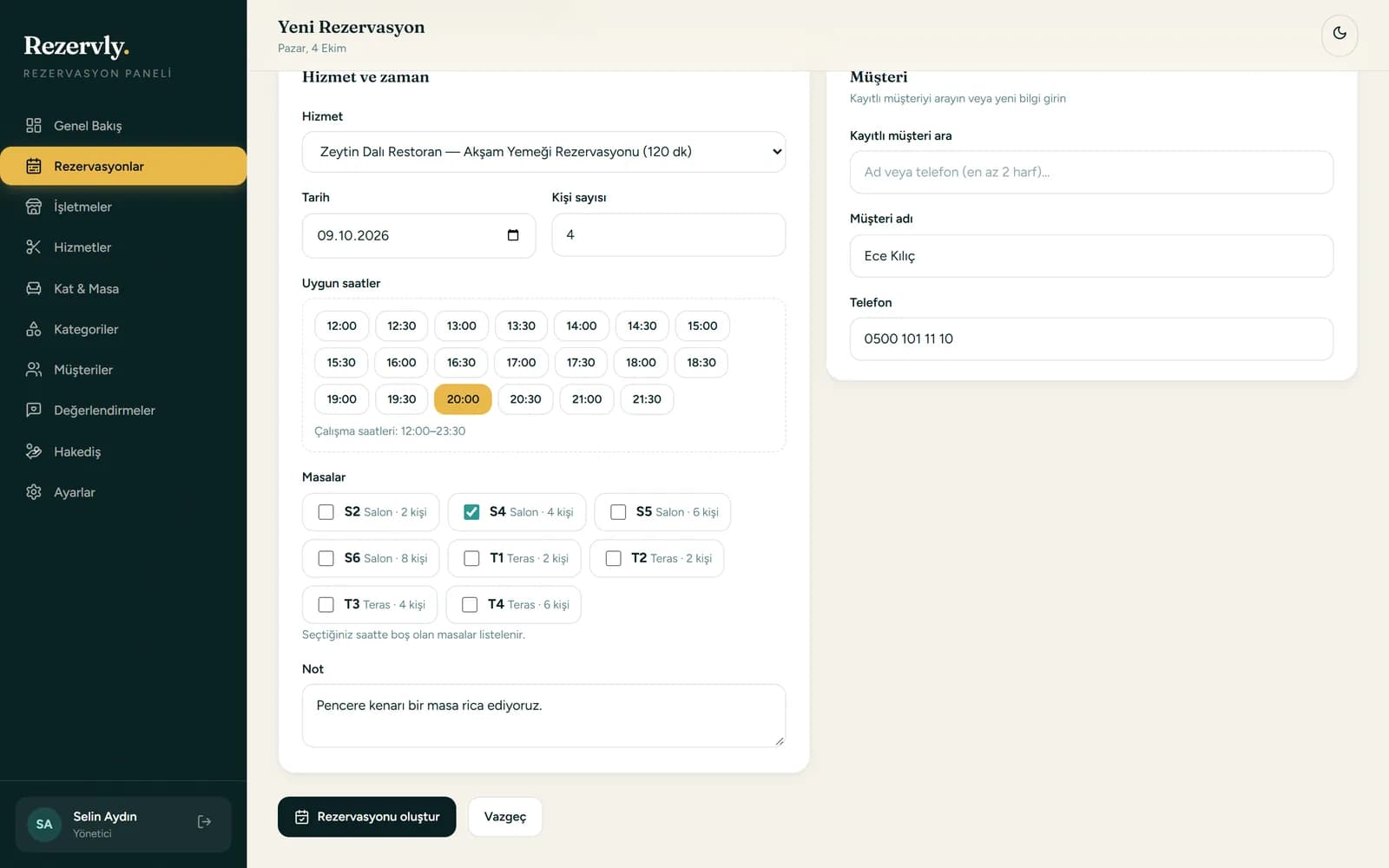Go to Müşteriler in the sidebar
Viewport: 1389px width, 868px height.
pos(123,370)
